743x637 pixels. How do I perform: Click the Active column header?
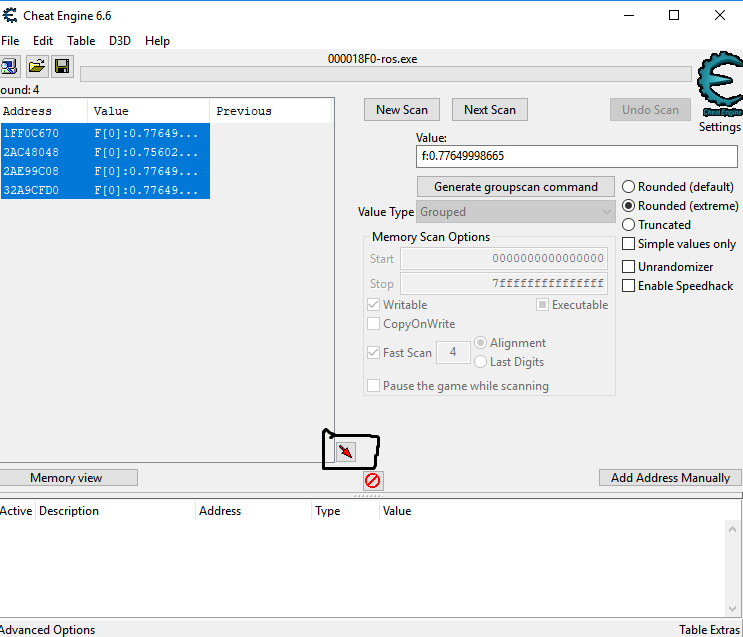16,511
